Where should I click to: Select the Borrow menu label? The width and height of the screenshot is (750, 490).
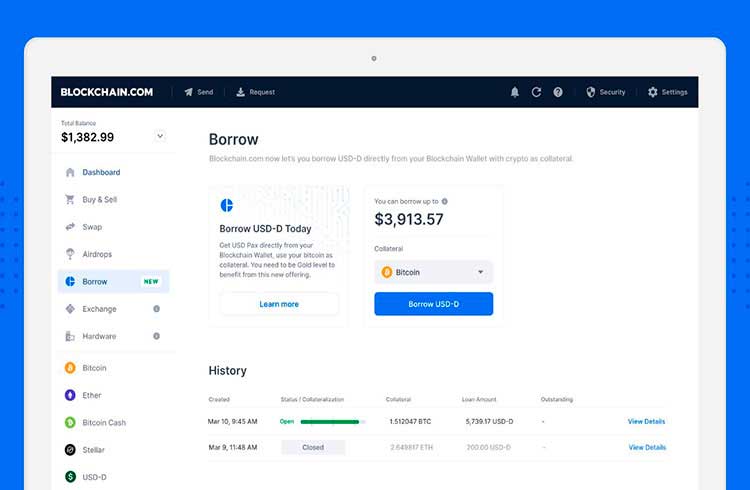[x=95, y=282]
